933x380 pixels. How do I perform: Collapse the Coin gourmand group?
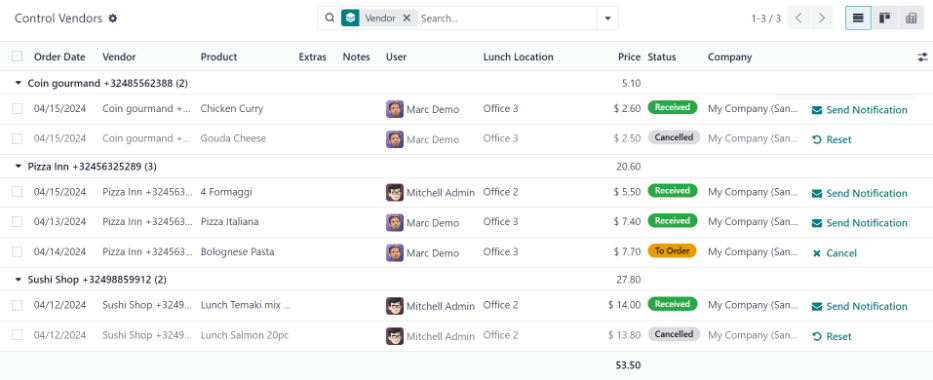click(18, 83)
